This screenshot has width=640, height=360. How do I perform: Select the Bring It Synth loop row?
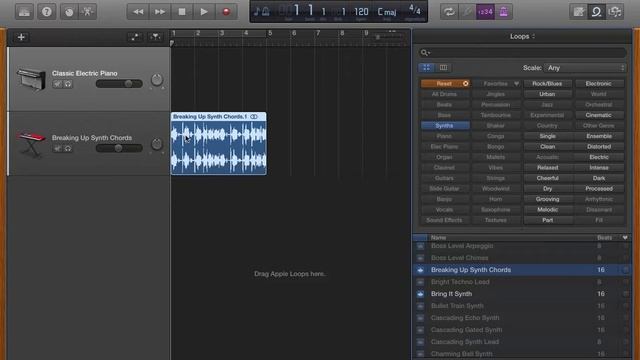522,294
